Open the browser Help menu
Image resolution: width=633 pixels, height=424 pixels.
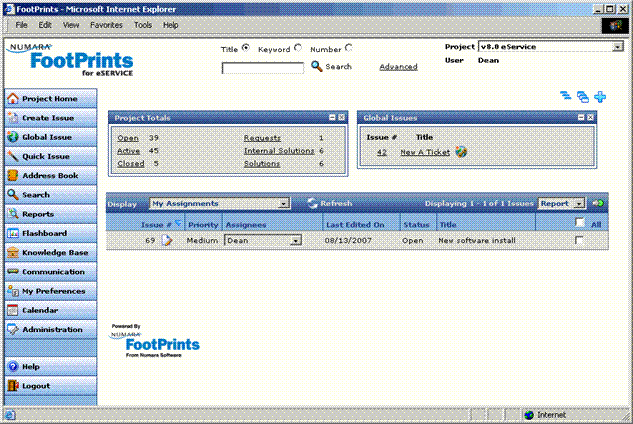(171, 25)
